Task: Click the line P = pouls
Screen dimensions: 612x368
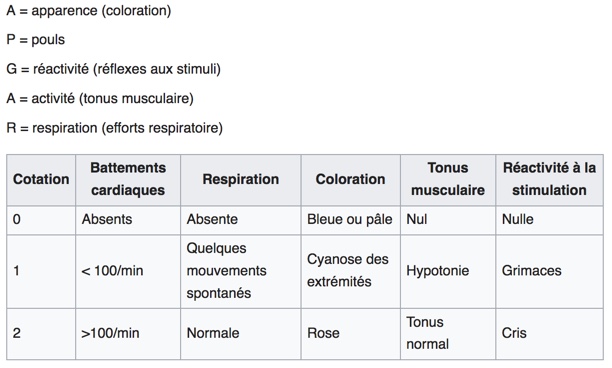Action: [36, 40]
